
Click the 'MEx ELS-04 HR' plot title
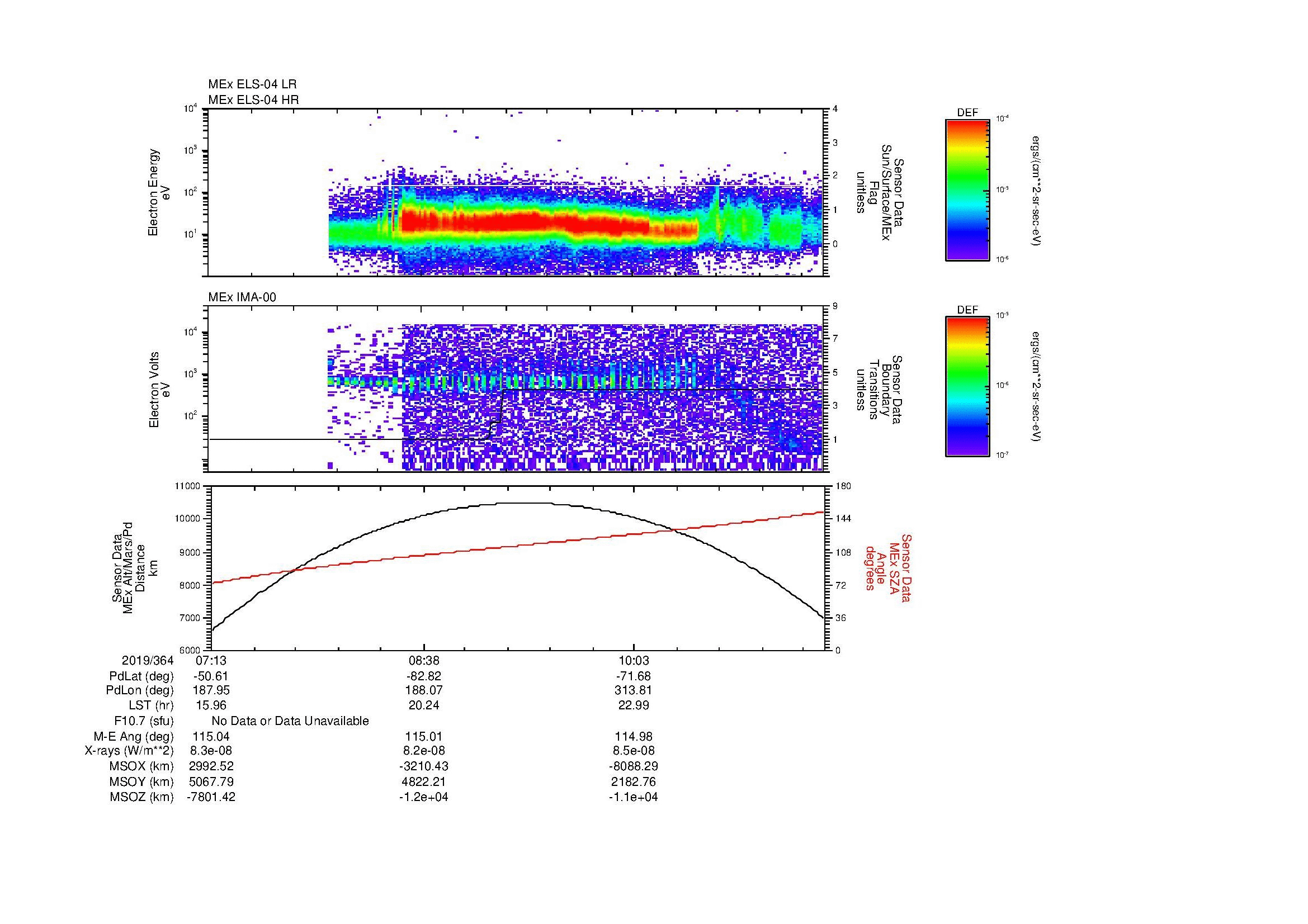pyautogui.click(x=253, y=100)
